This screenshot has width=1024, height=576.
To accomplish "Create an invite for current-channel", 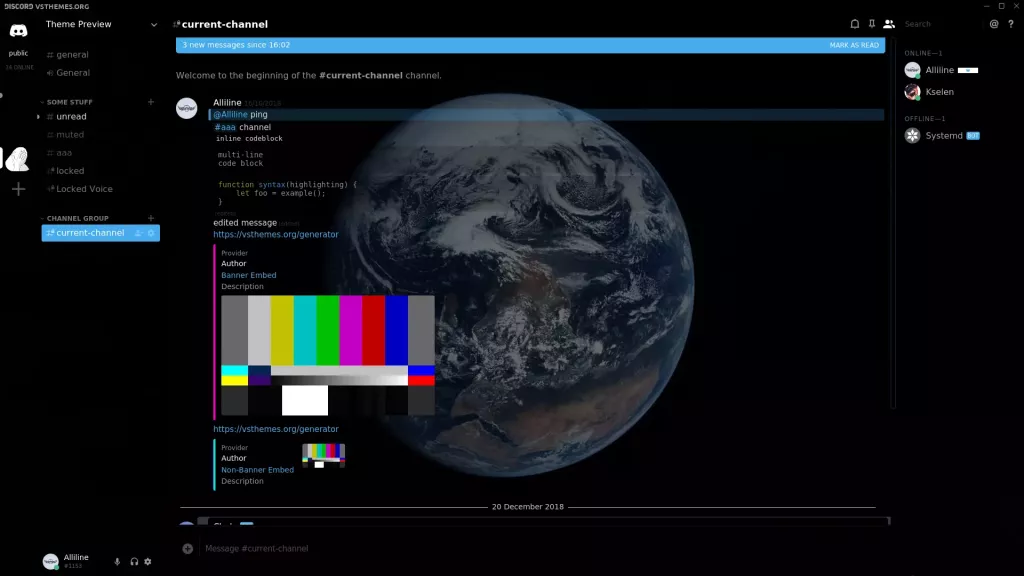I will point(136,232).
